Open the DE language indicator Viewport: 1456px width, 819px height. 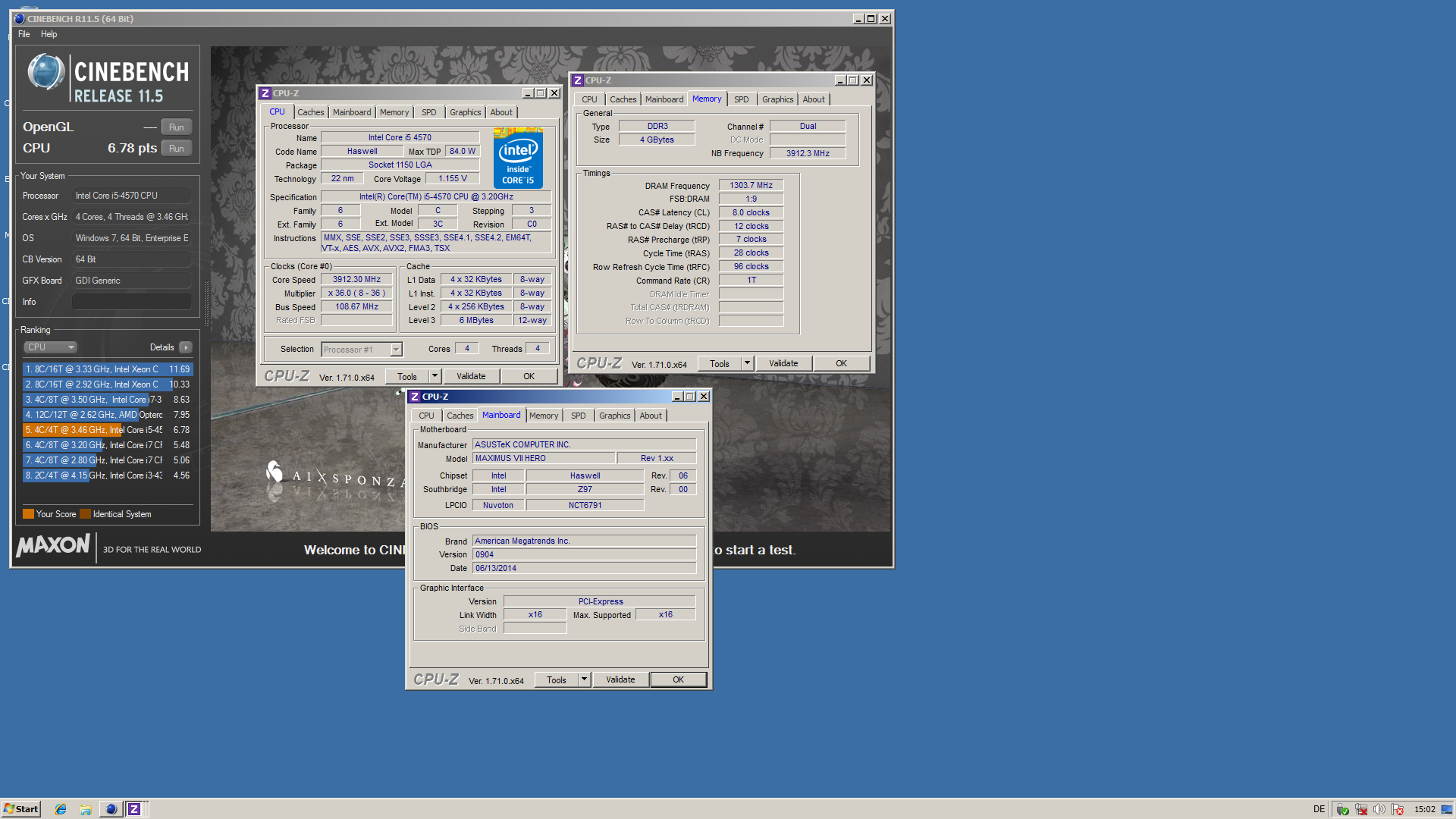[x=1319, y=809]
